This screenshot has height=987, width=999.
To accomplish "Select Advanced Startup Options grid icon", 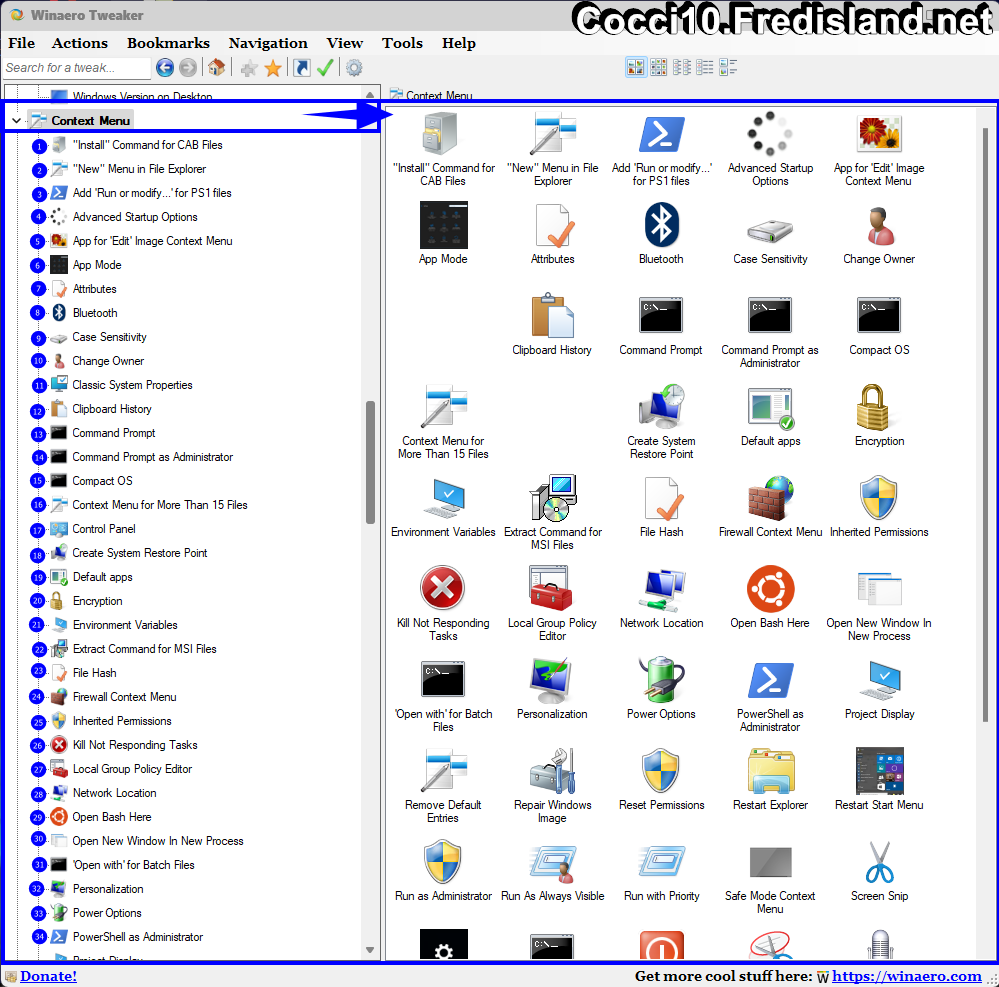I will pyautogui.click(x=770, y=134).
